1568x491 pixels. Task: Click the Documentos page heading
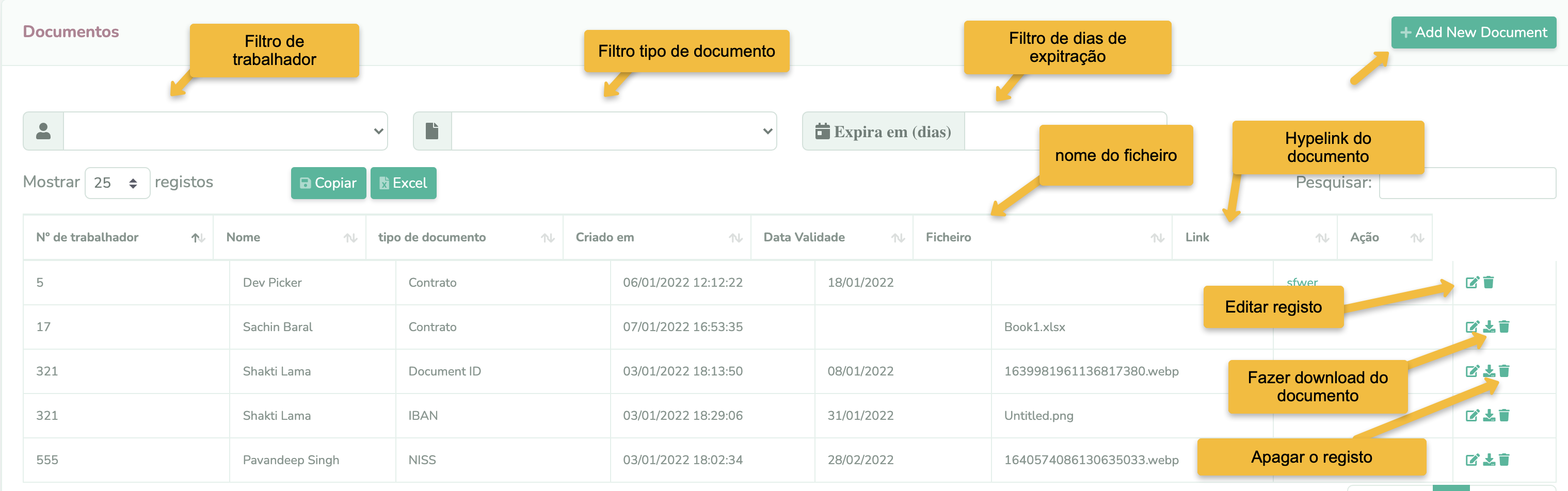coord(71,31)
